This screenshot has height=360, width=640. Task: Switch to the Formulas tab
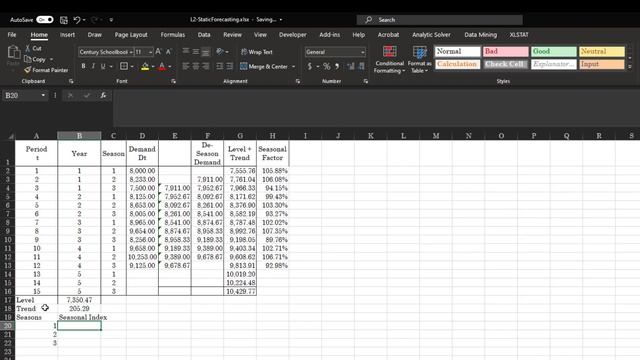pos(173,35)
